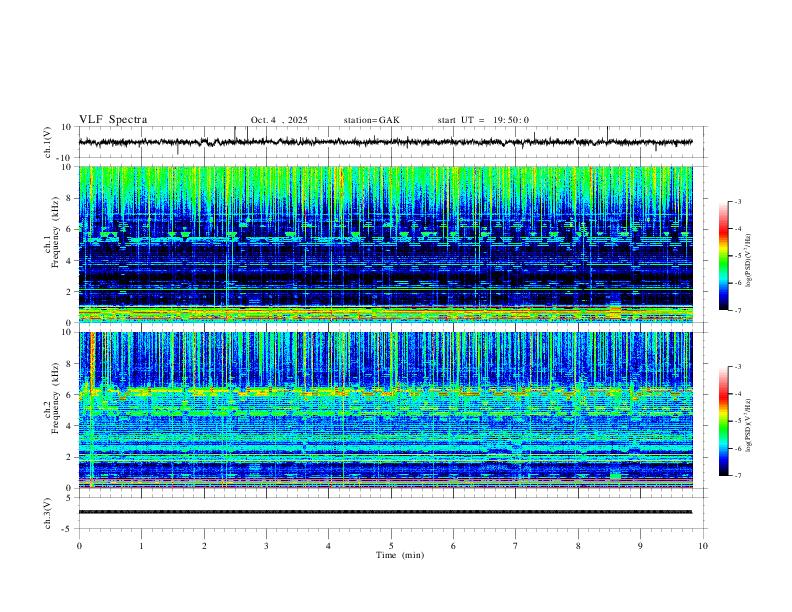The image size is (792, 612).
Task: Click time axis tick label "5"
Action: tap(391, 546)
